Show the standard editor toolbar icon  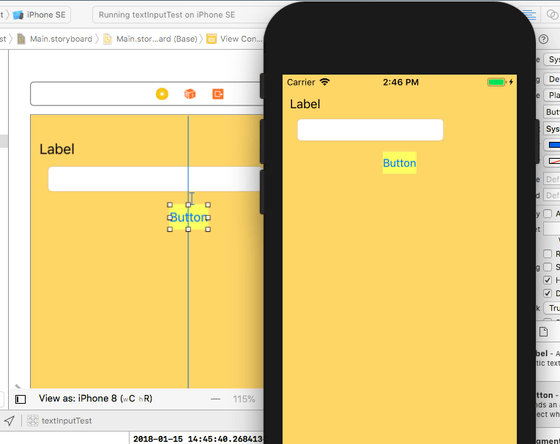[530, 15]
